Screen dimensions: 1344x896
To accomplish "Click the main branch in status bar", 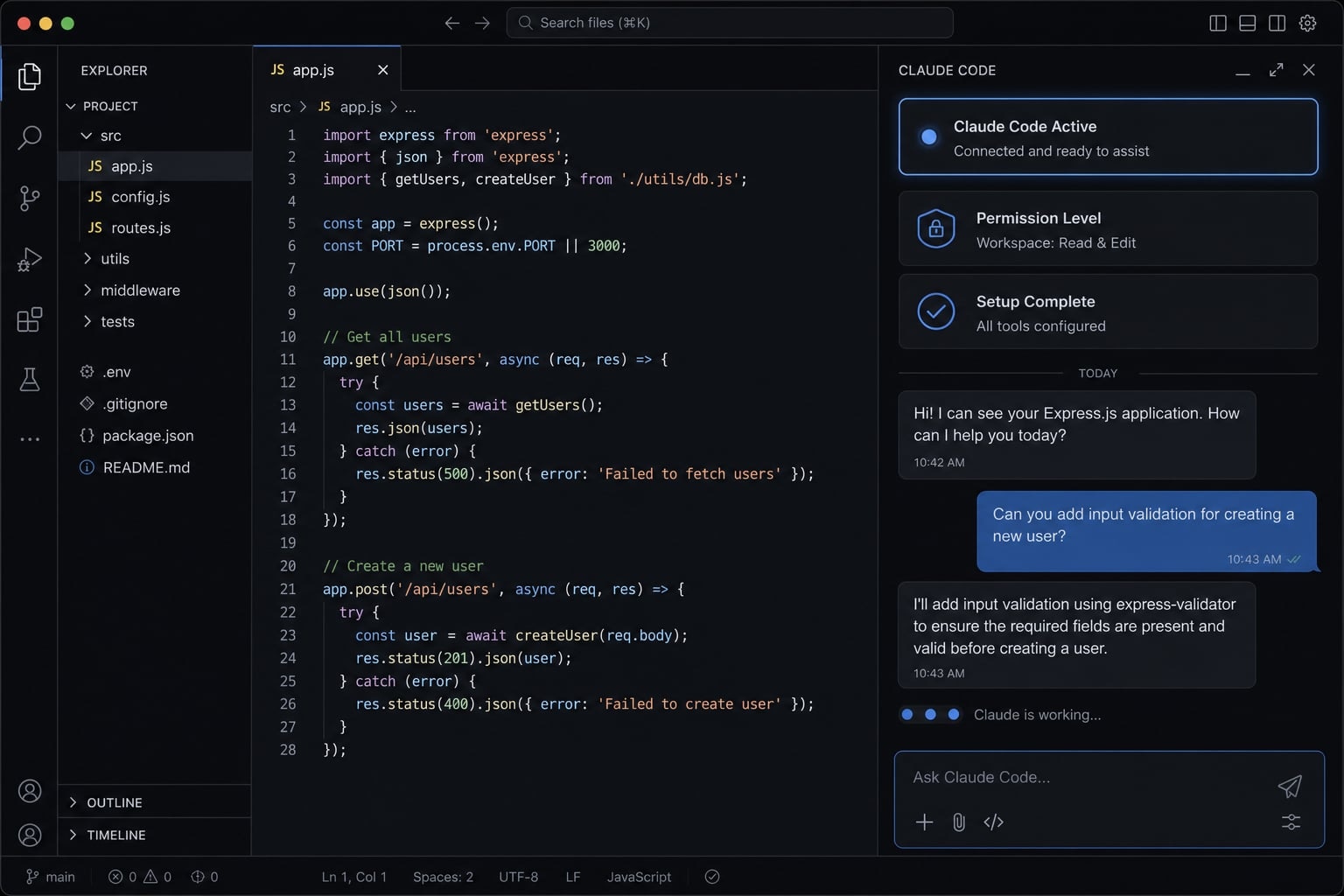I will tap(51, 877).
